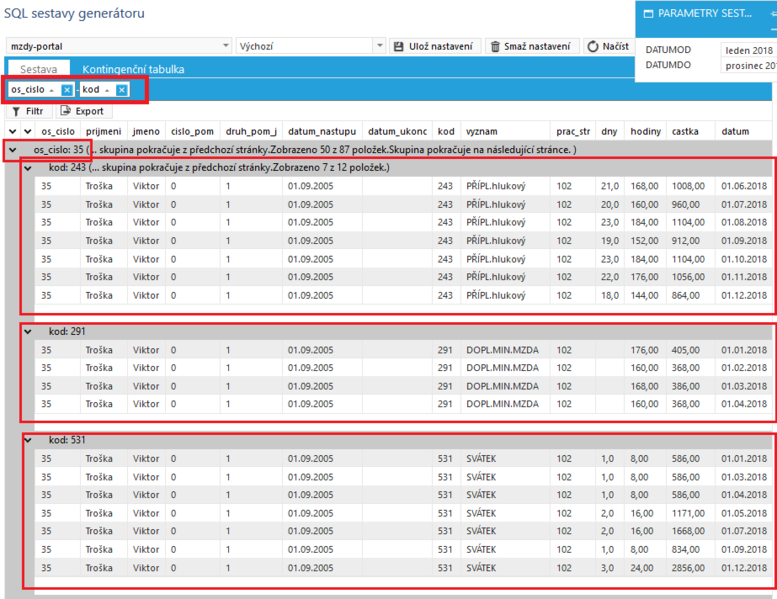Remove the os_cislo grouping chip
The image size is (777, 599).
coord(67,90)
